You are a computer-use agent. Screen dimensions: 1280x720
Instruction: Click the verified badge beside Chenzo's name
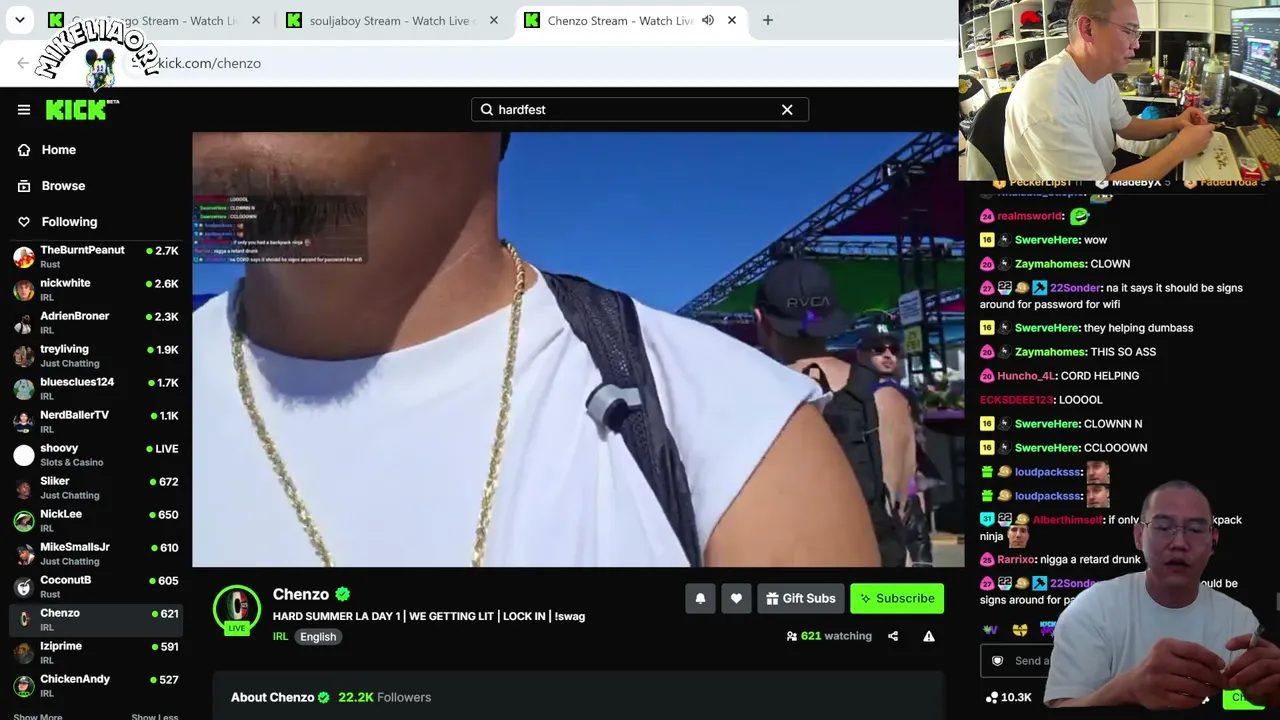342,595
